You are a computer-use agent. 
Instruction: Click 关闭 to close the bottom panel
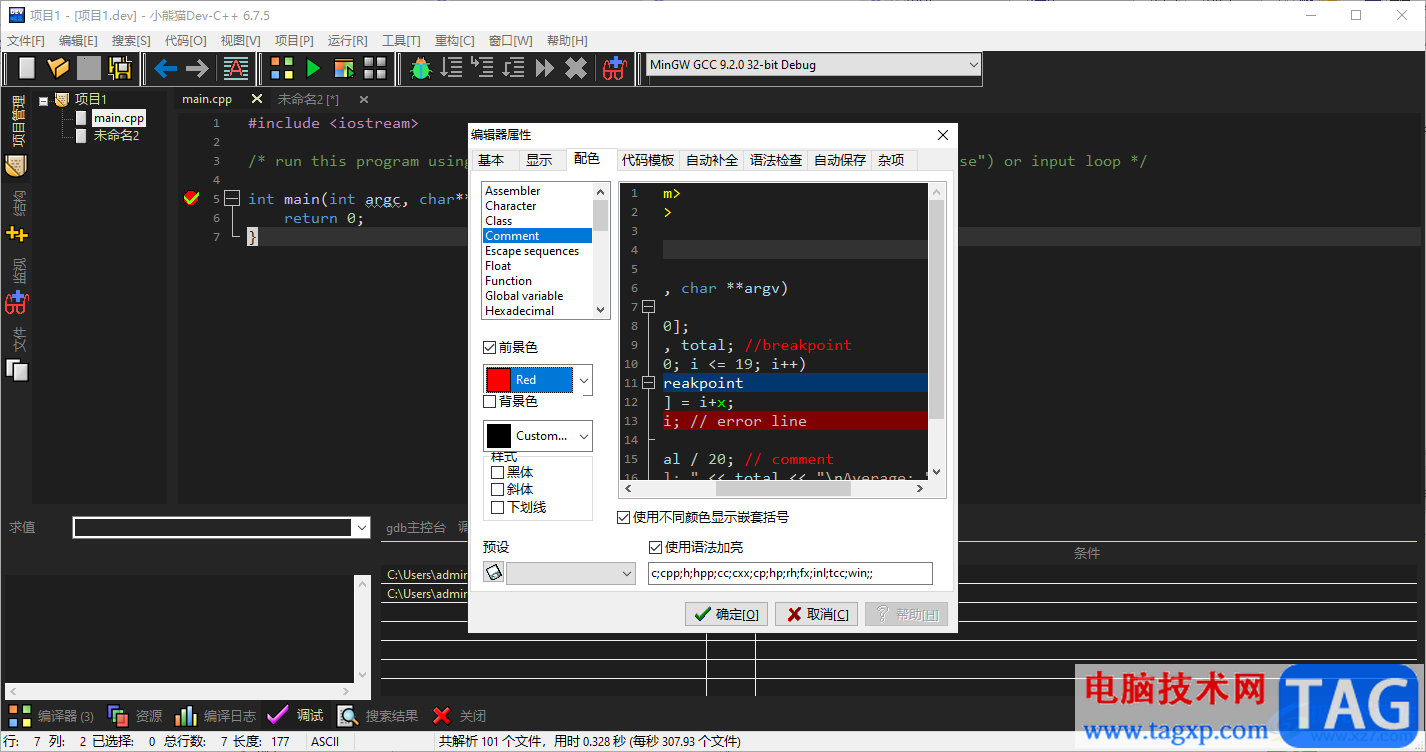pyautogui.click(x=459, y=716)
